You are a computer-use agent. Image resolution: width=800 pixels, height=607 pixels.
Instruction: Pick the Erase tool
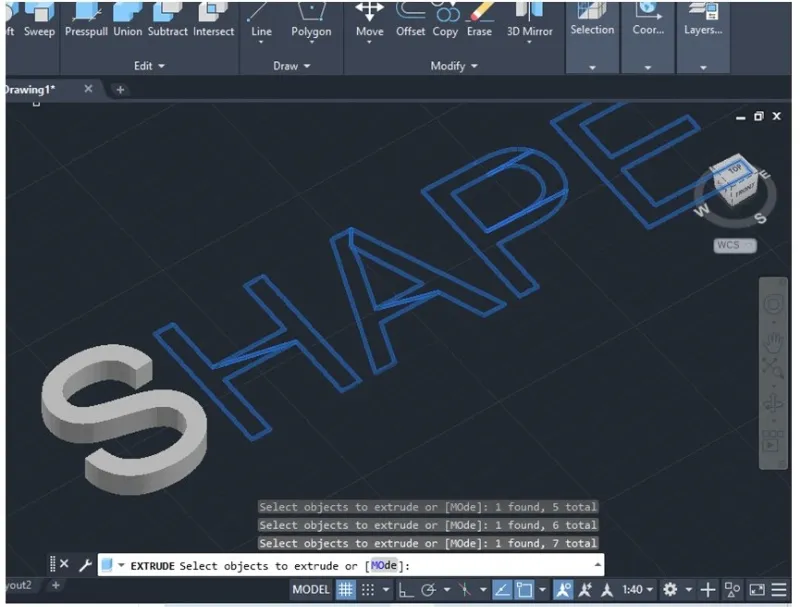(479, 19)
